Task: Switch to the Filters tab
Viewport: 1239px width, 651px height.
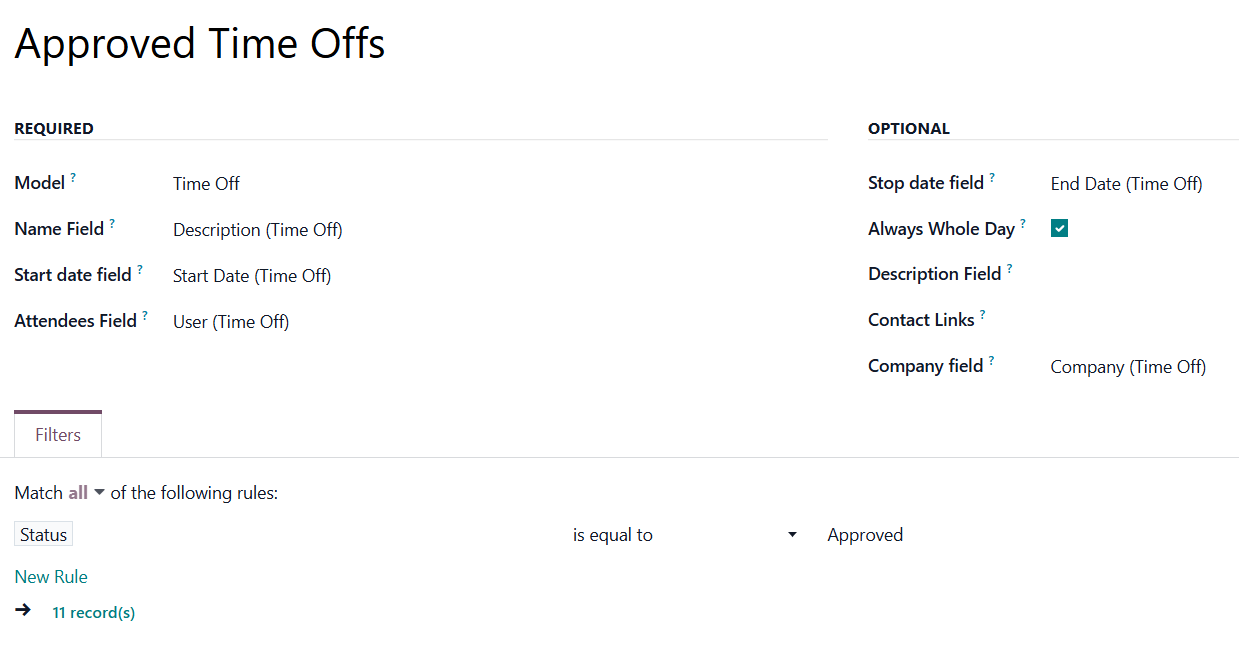Action: (58, 435)
